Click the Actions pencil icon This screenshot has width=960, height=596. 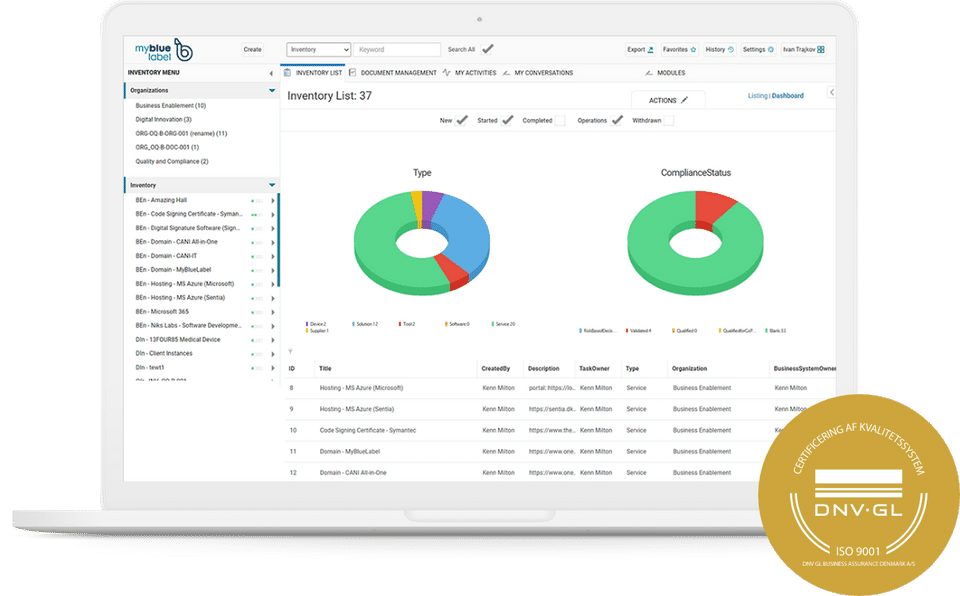684,100
